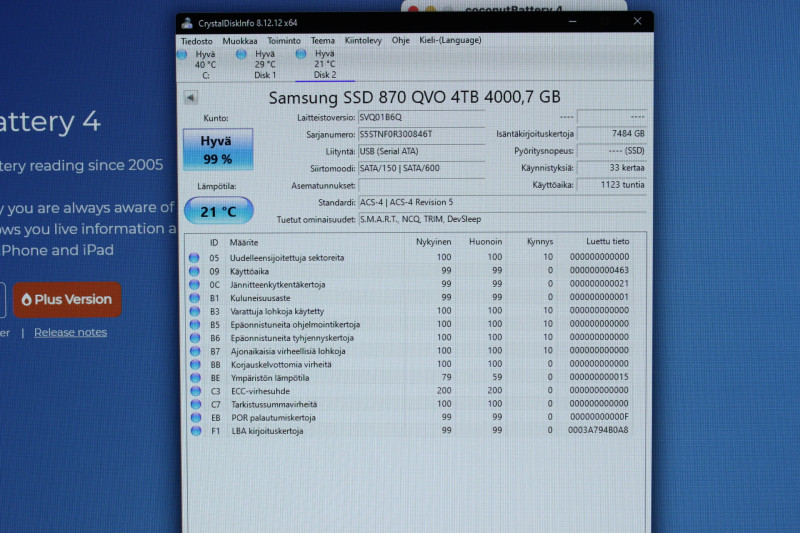Click status orb for C: drive
Screen dimensions: 800x533
coord(182,55)
